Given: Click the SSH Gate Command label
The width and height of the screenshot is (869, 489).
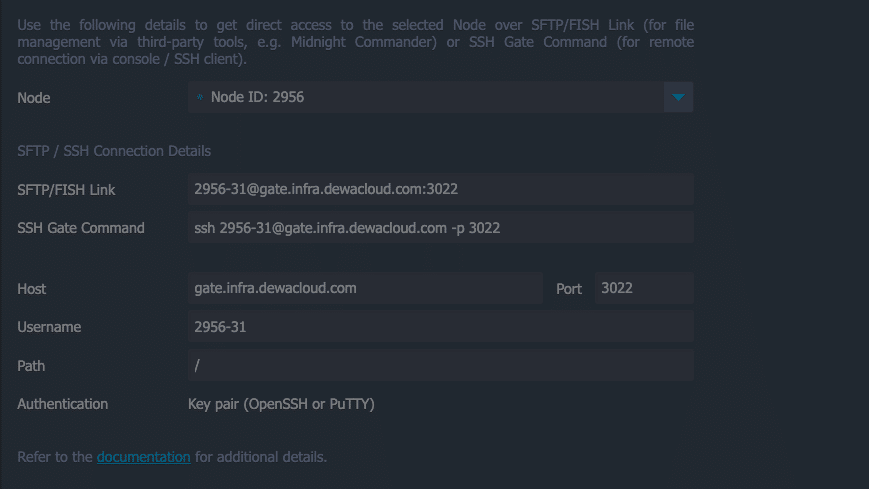Looking at the screenshot, I should [x=81, y=228].
